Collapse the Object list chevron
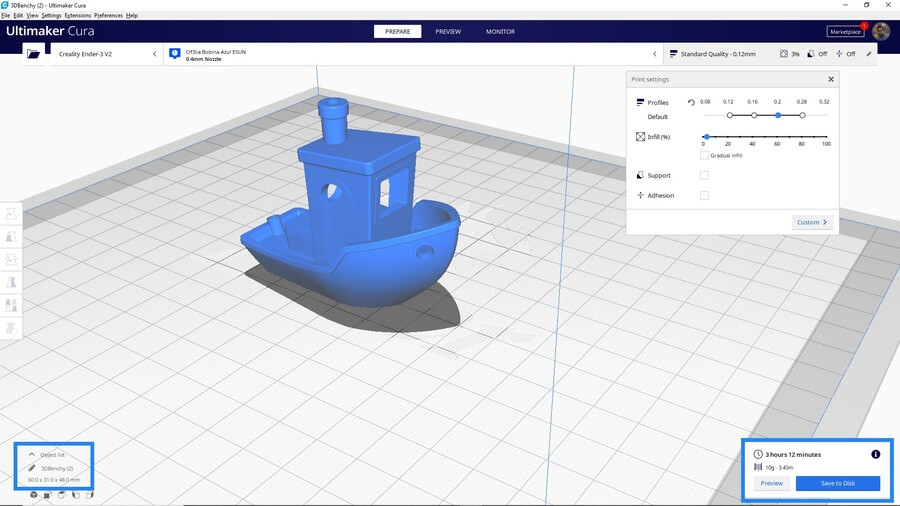Screen dimensions: 900x506 (x=32, y=454)
